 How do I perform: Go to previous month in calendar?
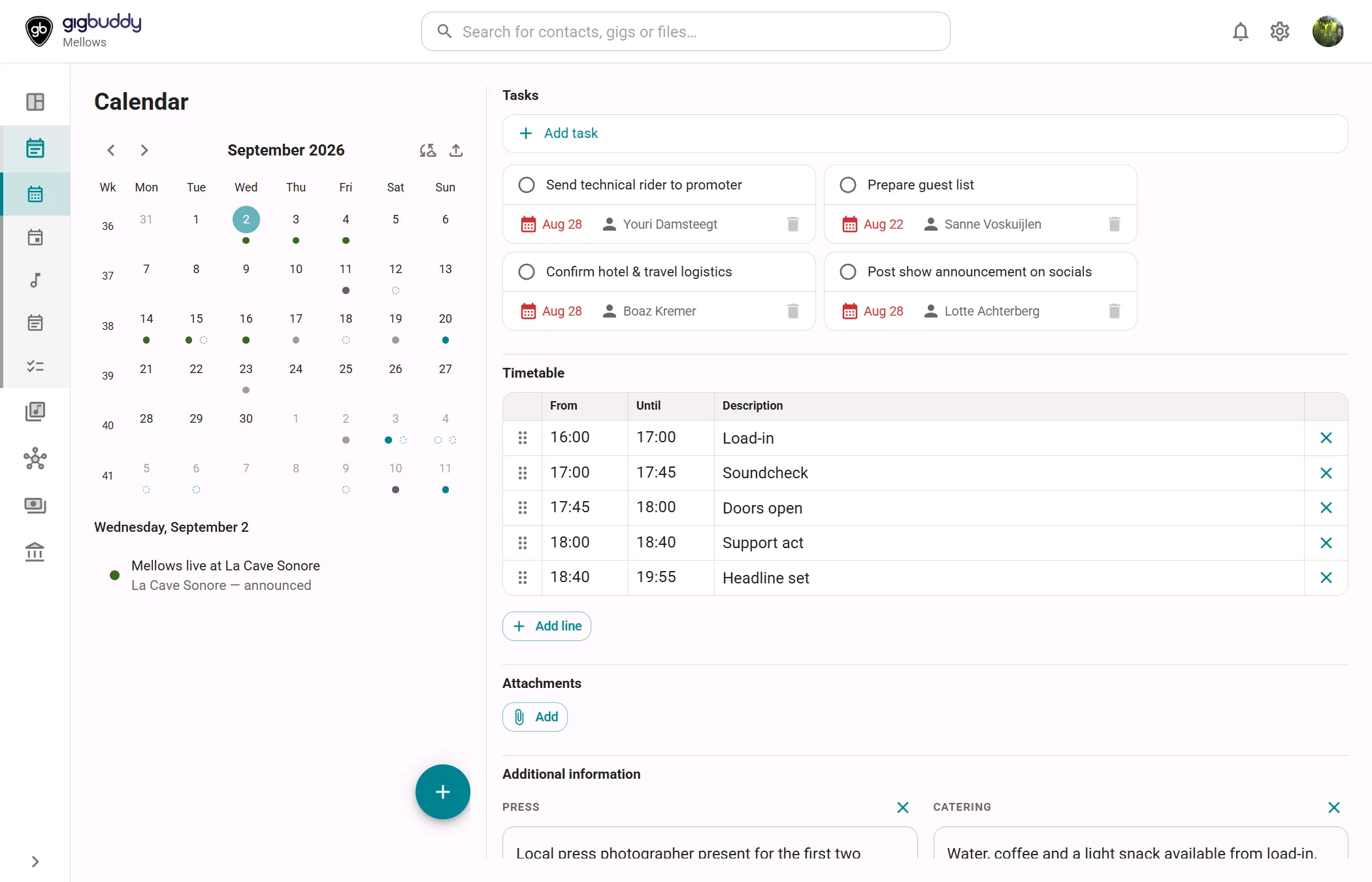click(111, 150)
